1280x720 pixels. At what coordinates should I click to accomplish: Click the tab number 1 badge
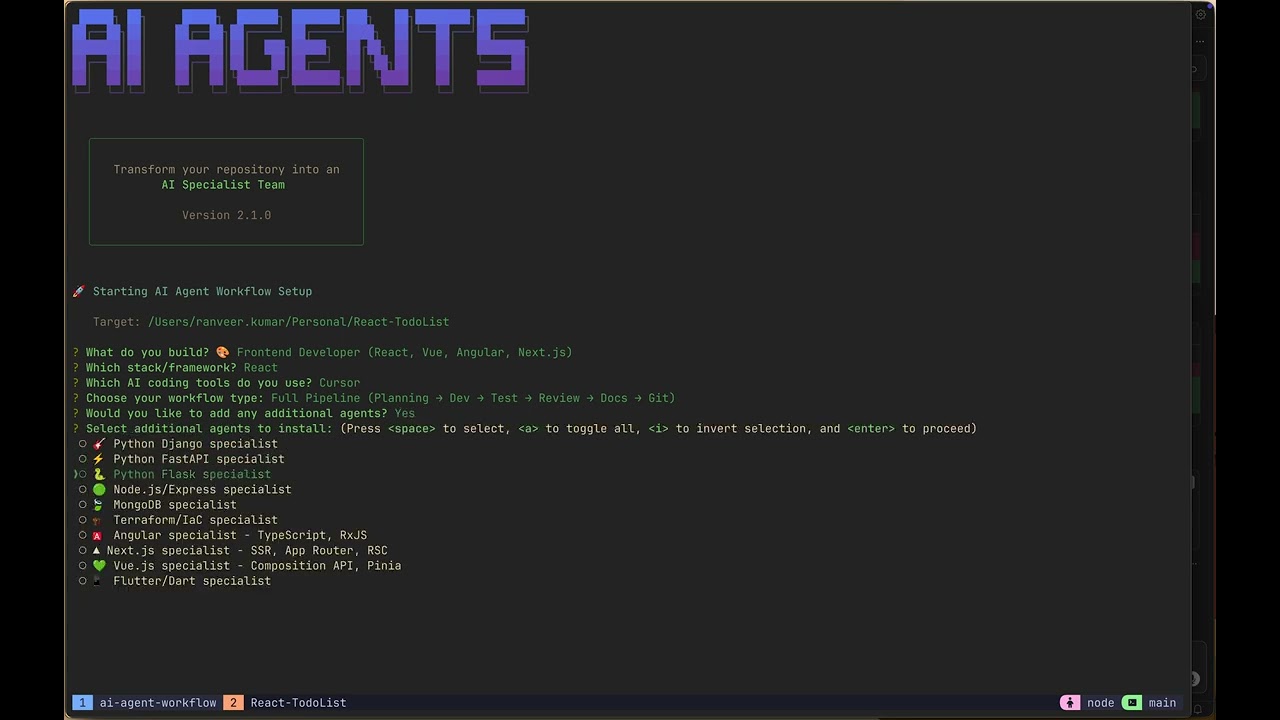pos(82,703)
